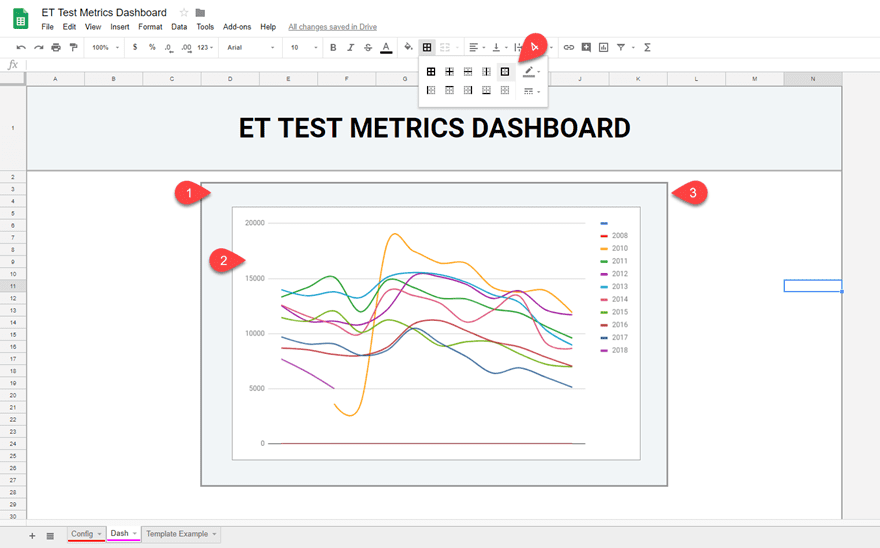
Task: Click the Insert chart icon
Action: tap(604, 48)
